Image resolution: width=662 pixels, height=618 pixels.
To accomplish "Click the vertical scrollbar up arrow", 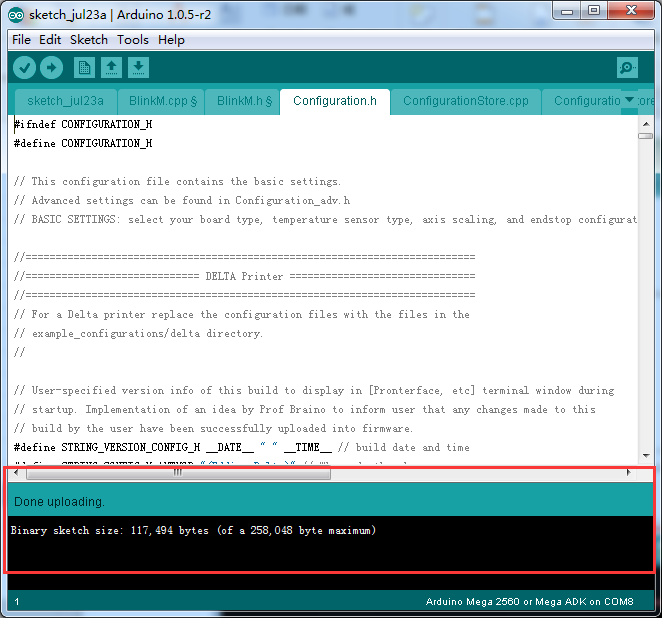I will (646, 124).
